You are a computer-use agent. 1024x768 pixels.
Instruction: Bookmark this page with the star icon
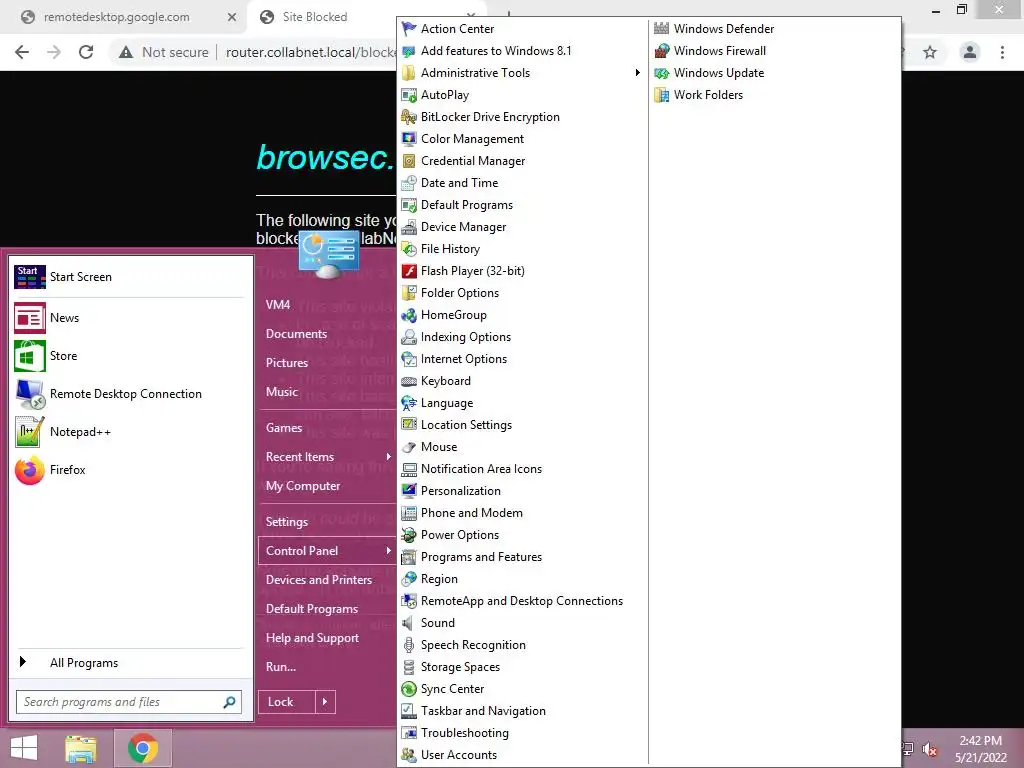point(930,52)
